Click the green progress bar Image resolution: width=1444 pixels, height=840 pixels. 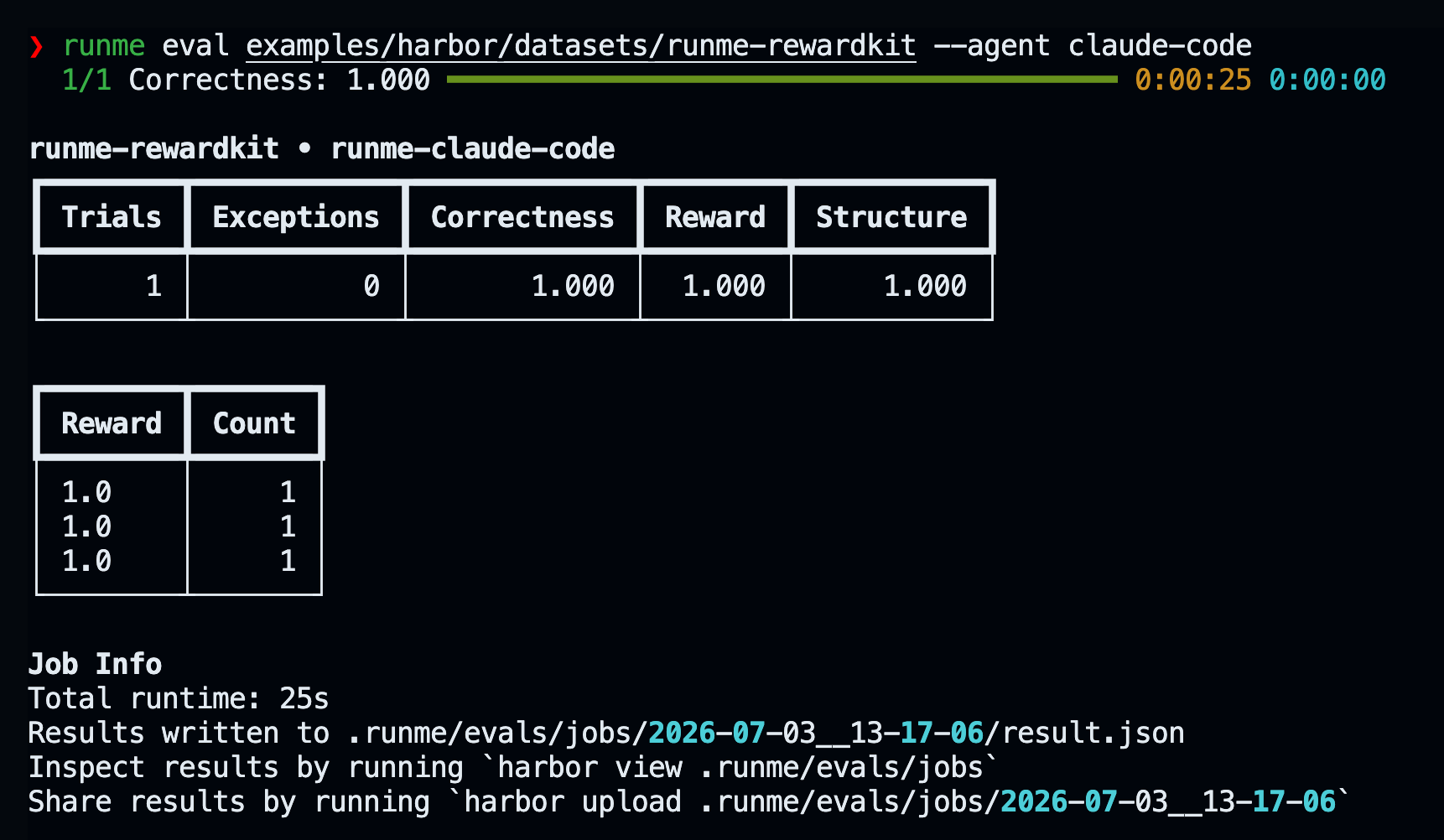coord(782,80)
